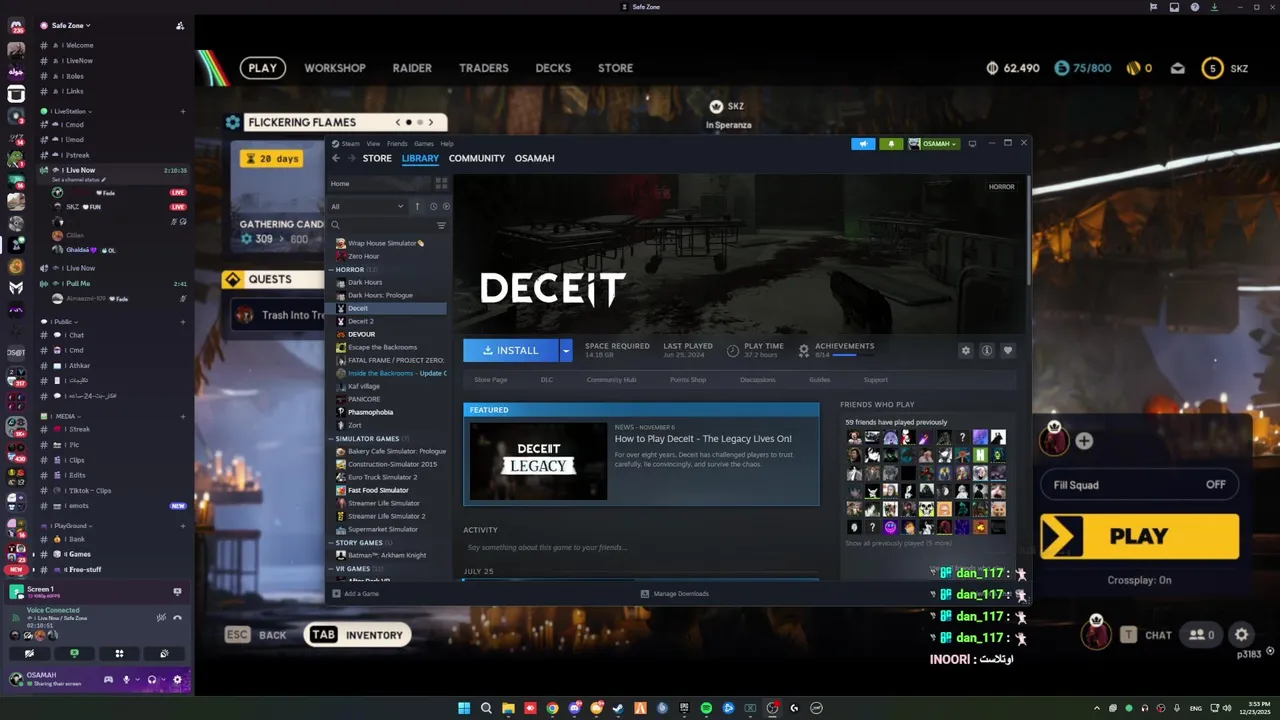Open Steam library filter options icon

pyautogui.click(x=441, y=225)
